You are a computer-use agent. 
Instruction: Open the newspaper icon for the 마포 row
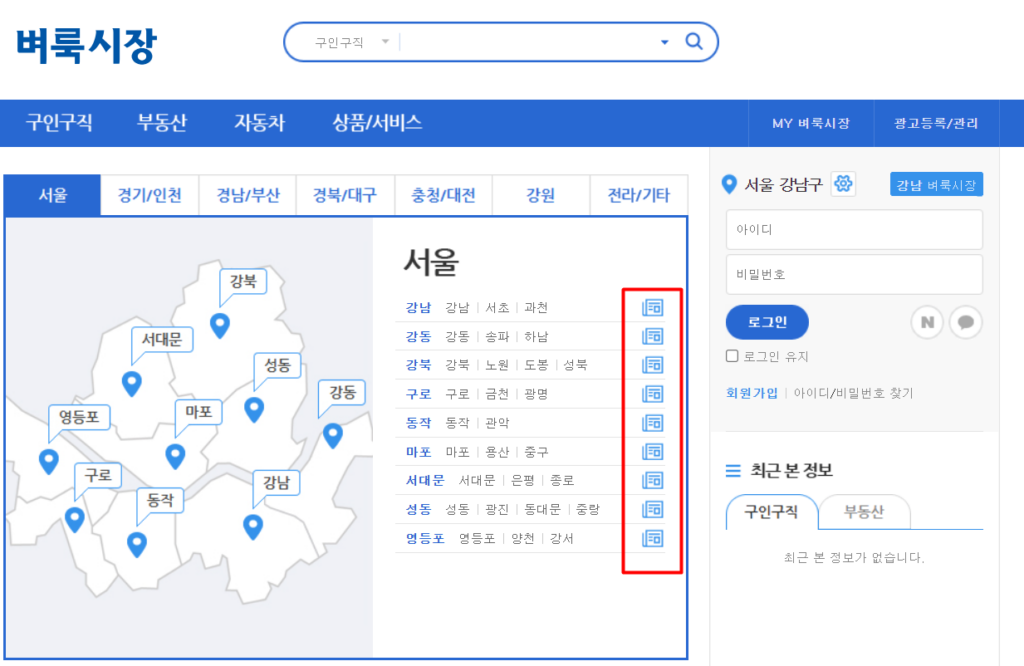(x=653, y=451)
